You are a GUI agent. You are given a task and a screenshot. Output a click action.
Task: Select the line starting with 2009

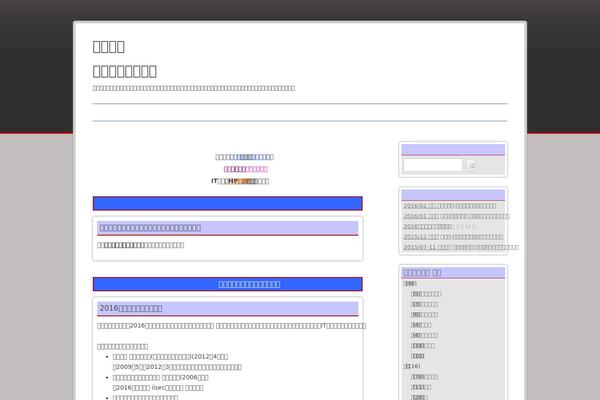coord(177,367)
